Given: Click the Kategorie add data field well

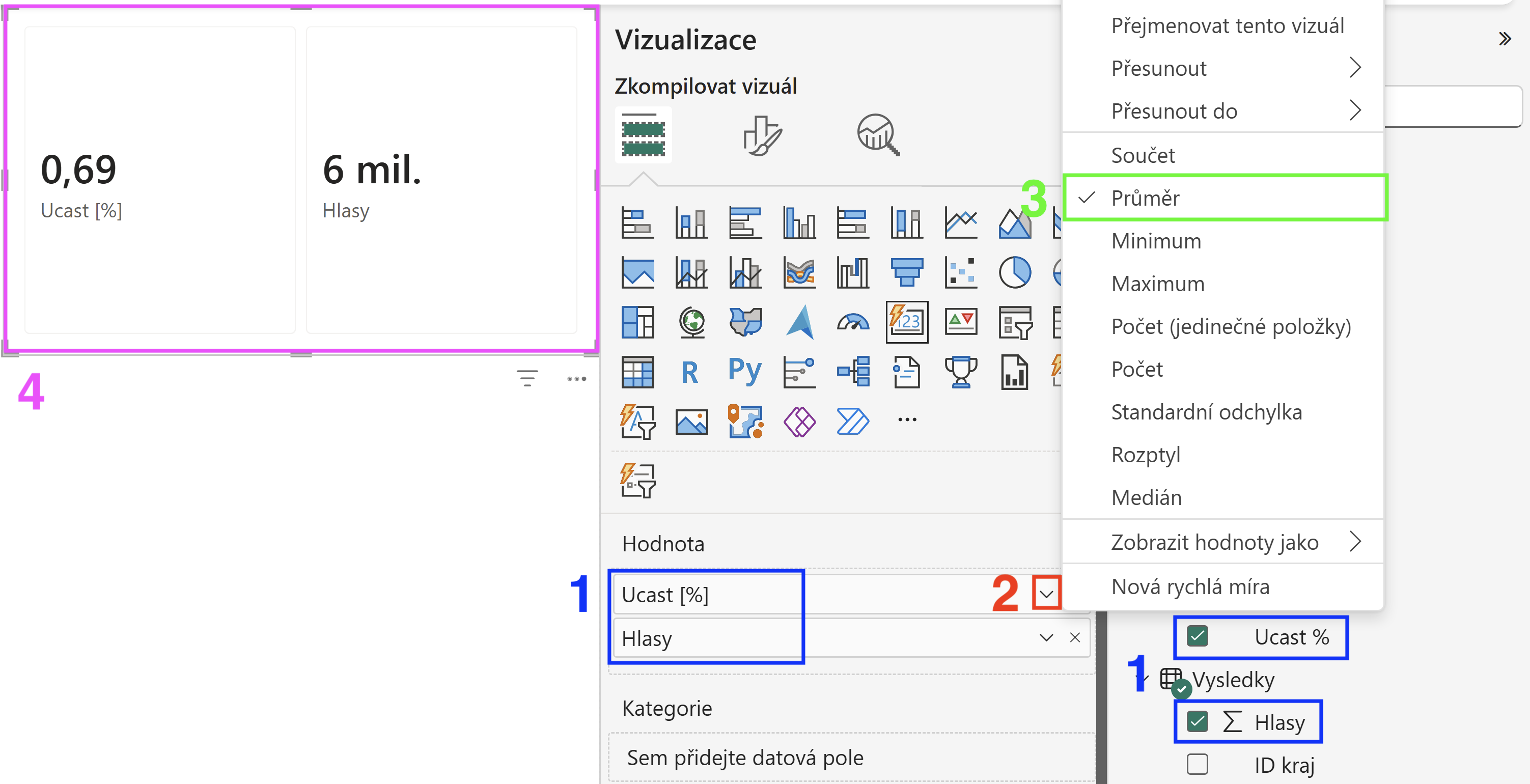Looking at the screenshot, I should (852, 758).
